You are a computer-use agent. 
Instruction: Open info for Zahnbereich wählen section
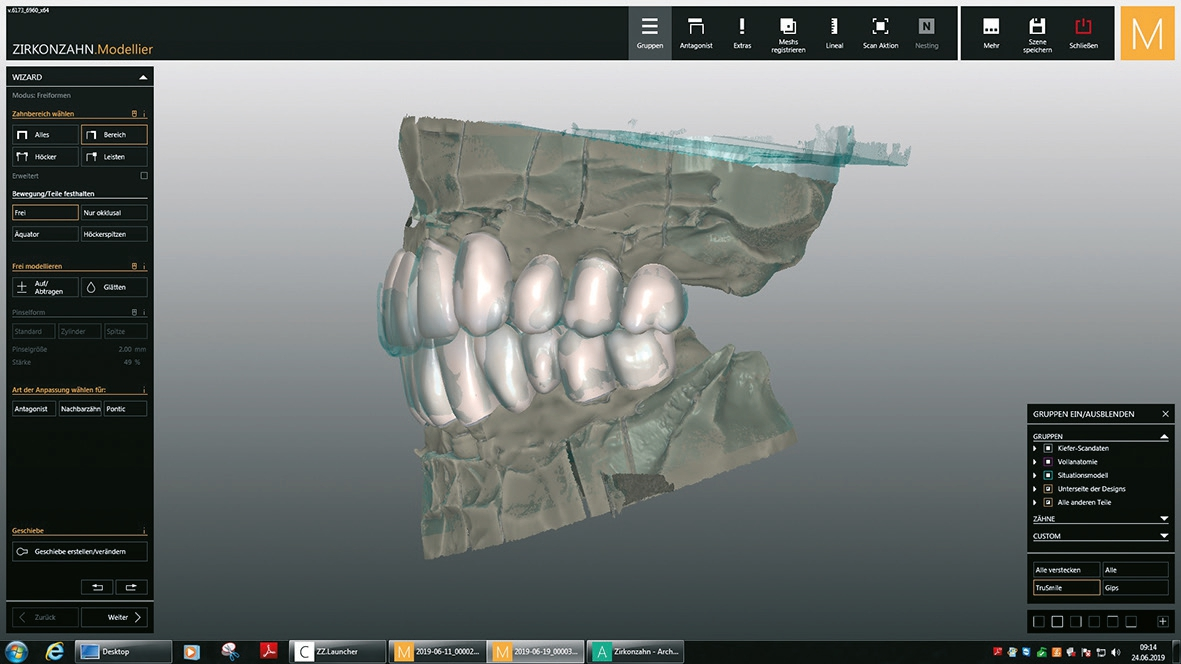click(144, 114)
